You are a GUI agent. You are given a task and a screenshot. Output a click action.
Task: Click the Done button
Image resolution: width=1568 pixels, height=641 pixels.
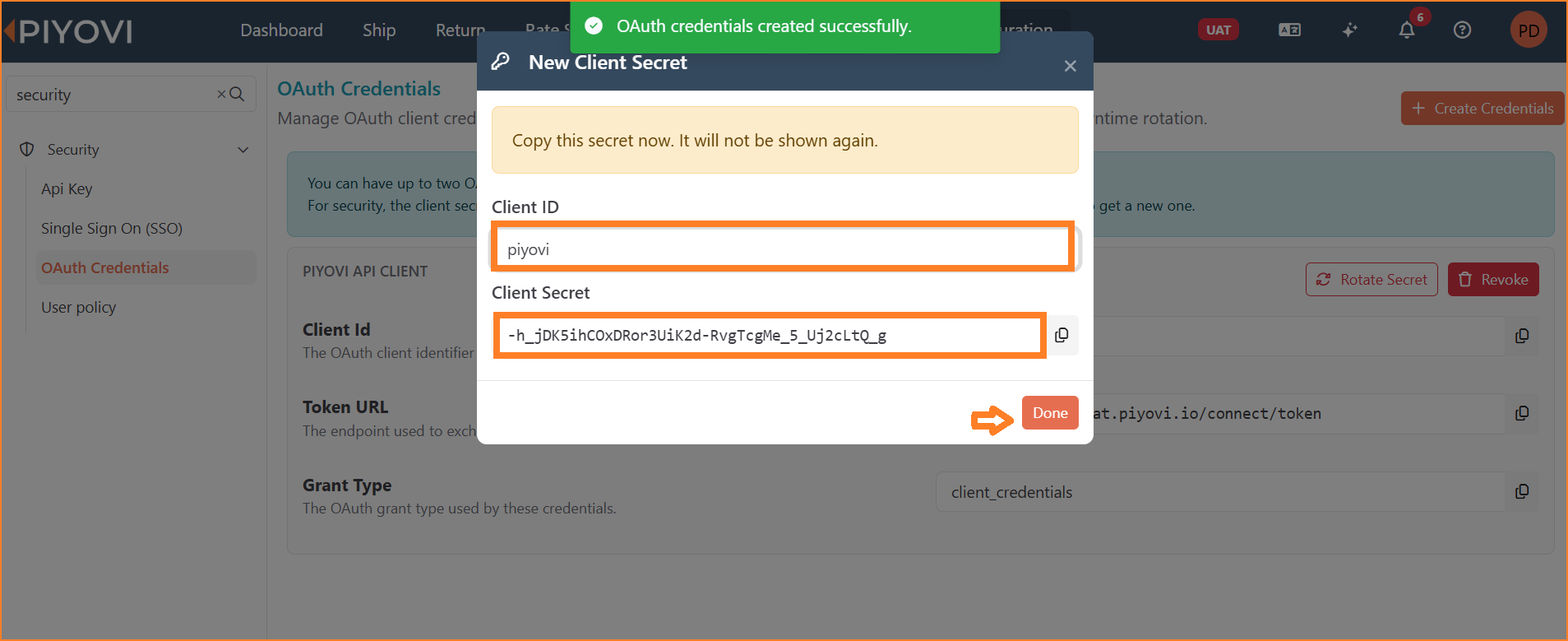coord(1050,413)
